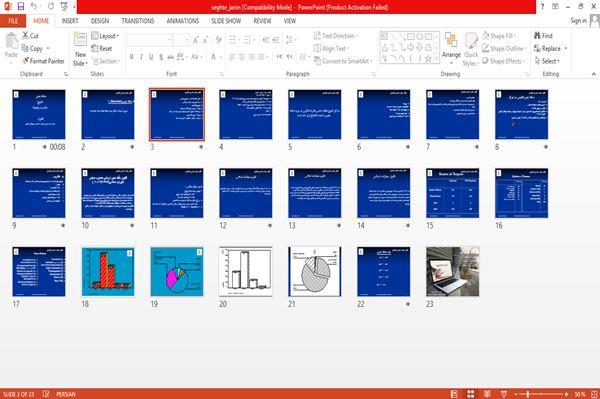Expand the Layout dropdown

coord(105,36)
